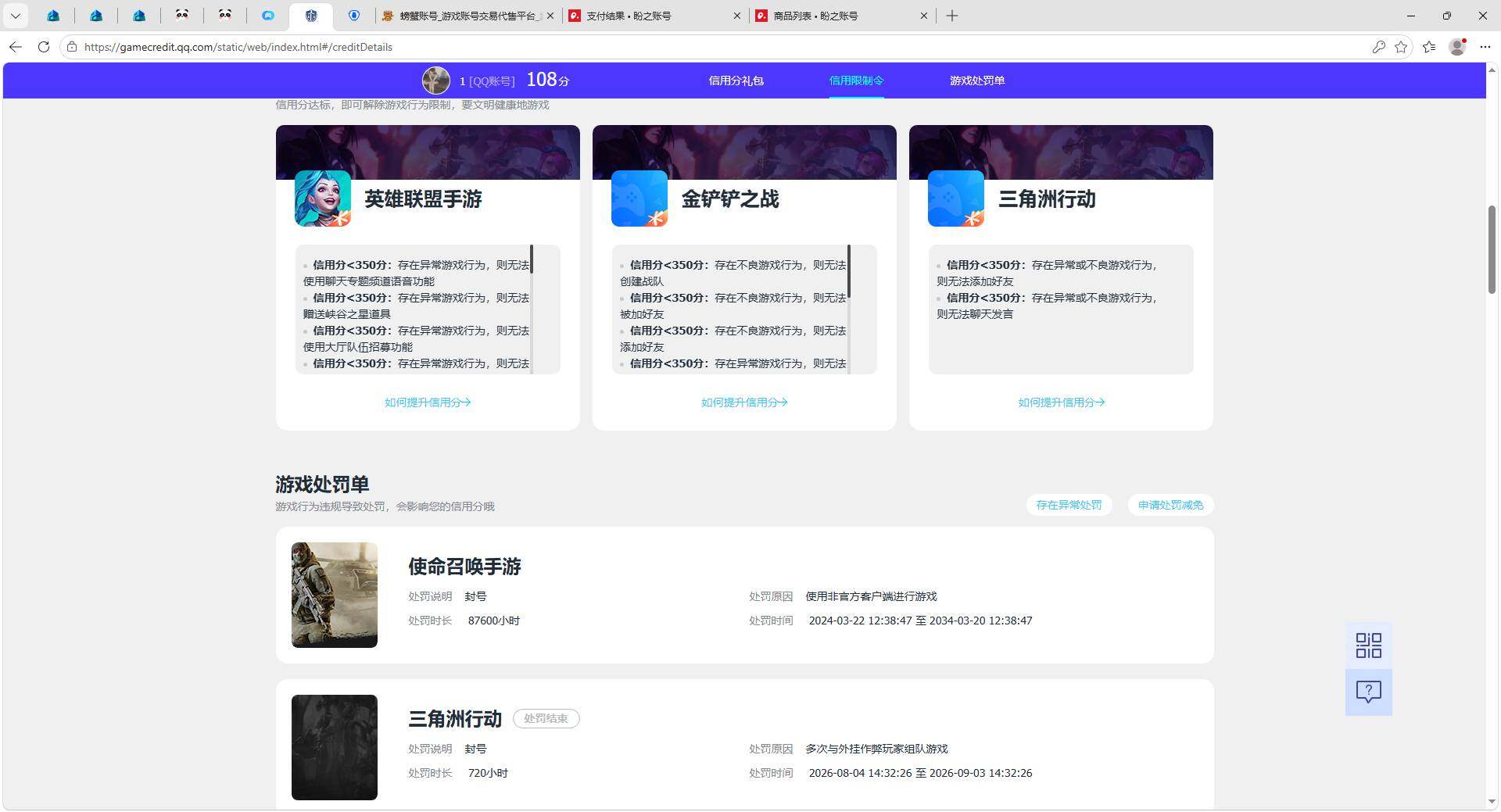This screenshot has width=1501, height=812.
Task: Open the saved passwords key icon
Action: pos(1378,47)
